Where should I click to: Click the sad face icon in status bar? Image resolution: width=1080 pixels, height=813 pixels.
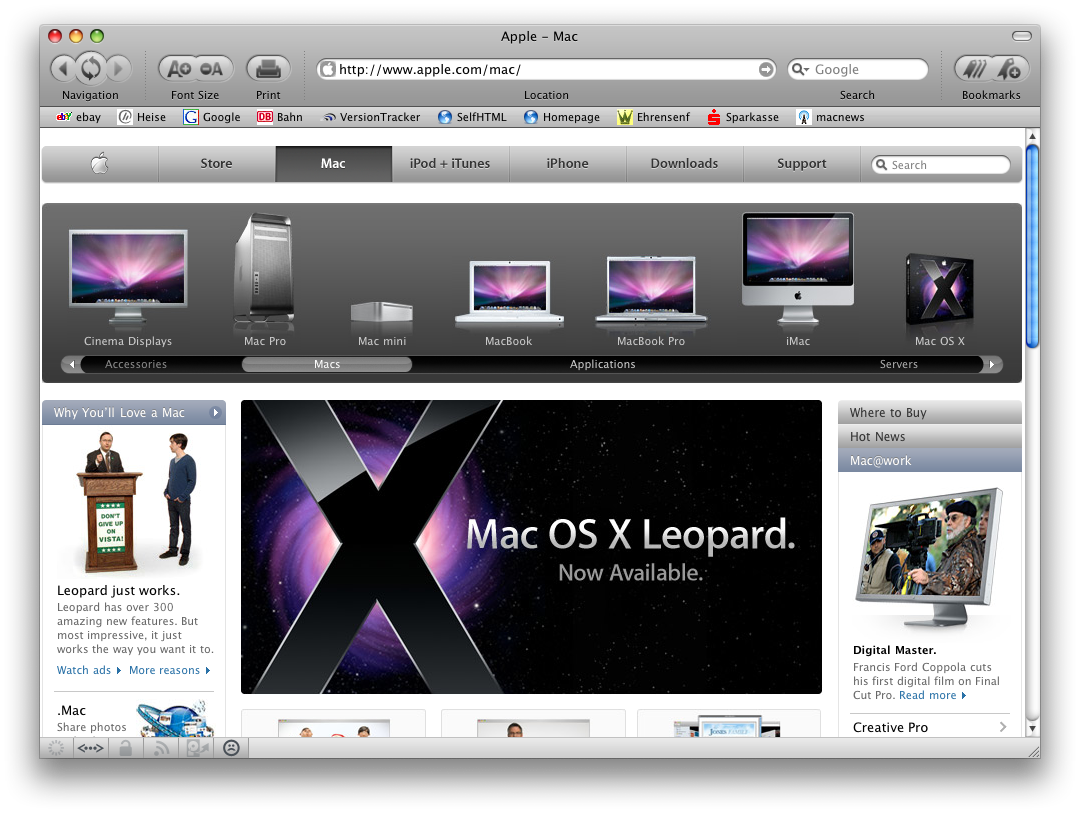pos(231,748)
